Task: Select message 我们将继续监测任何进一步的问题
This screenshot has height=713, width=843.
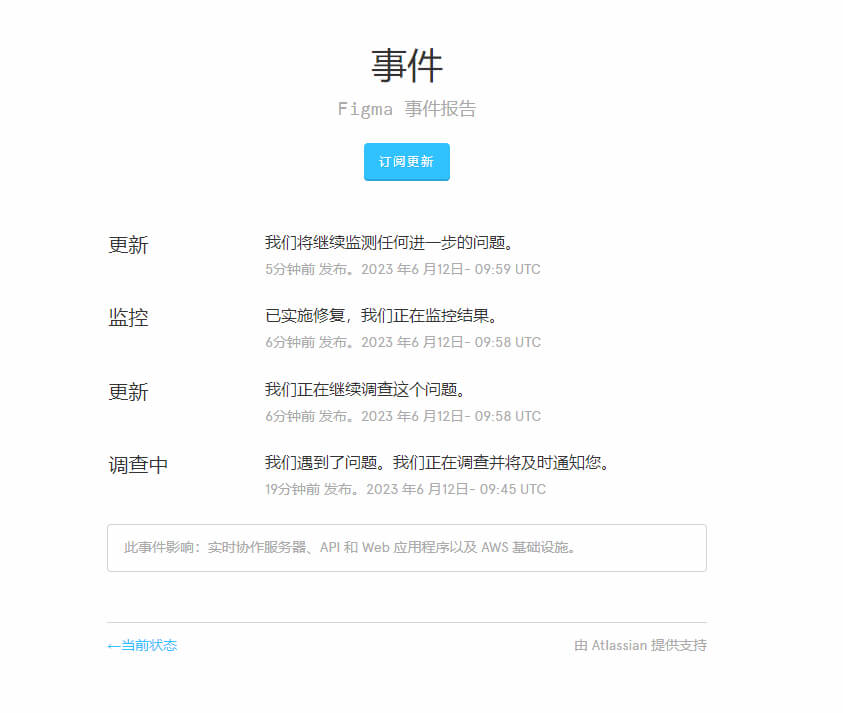Action: click(389, 243)
